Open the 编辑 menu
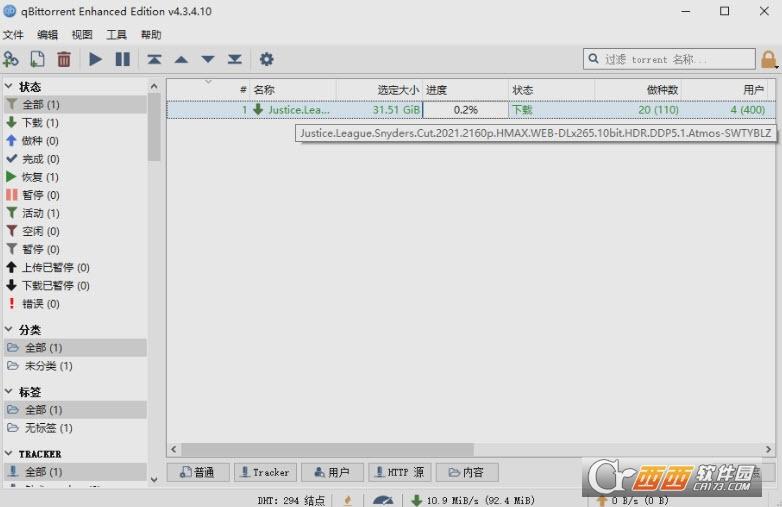The image size is (782, 507). (x=48, y=34)
